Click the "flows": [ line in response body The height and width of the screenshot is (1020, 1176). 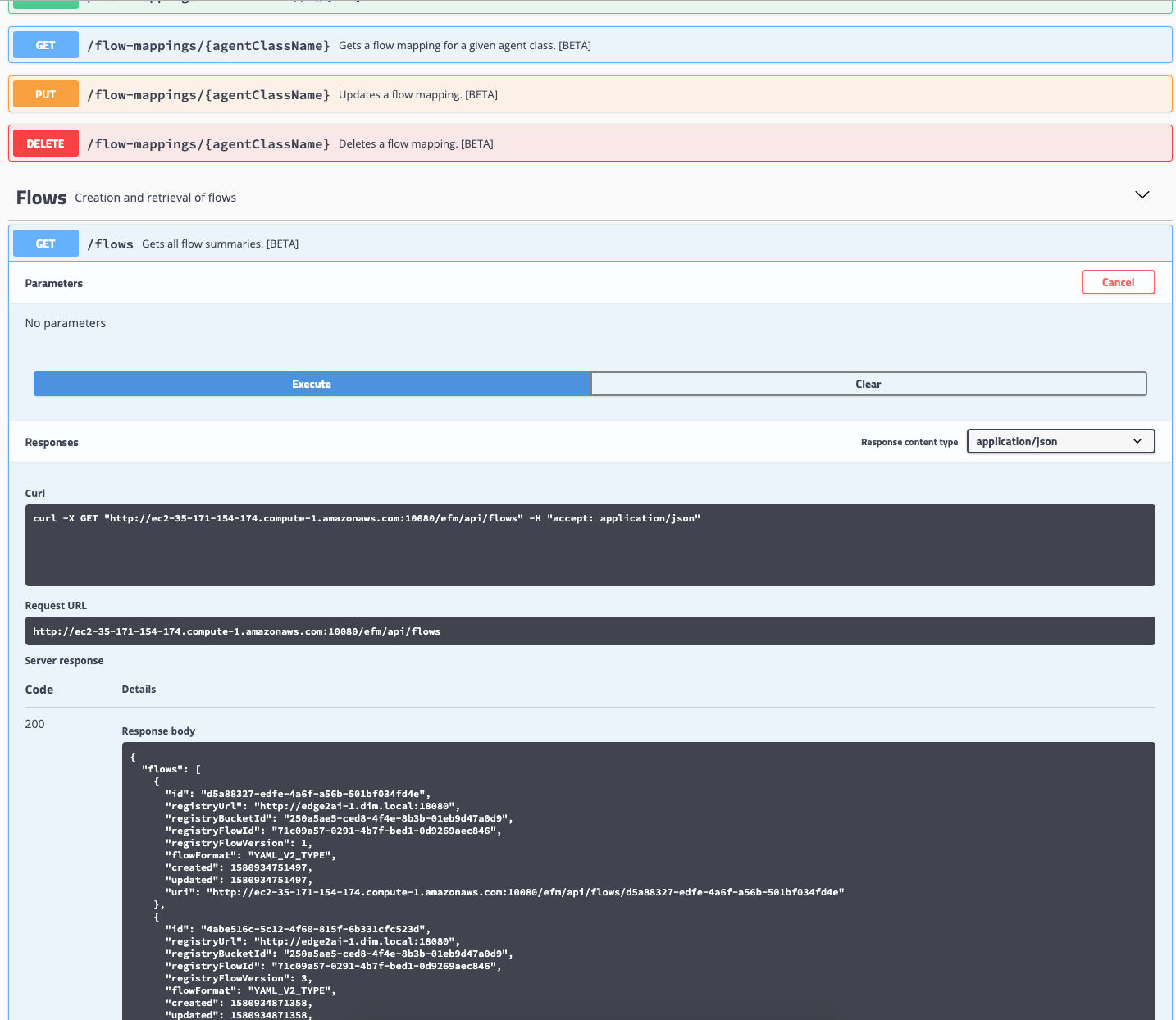pyautogui.click(x=171, y=769)
